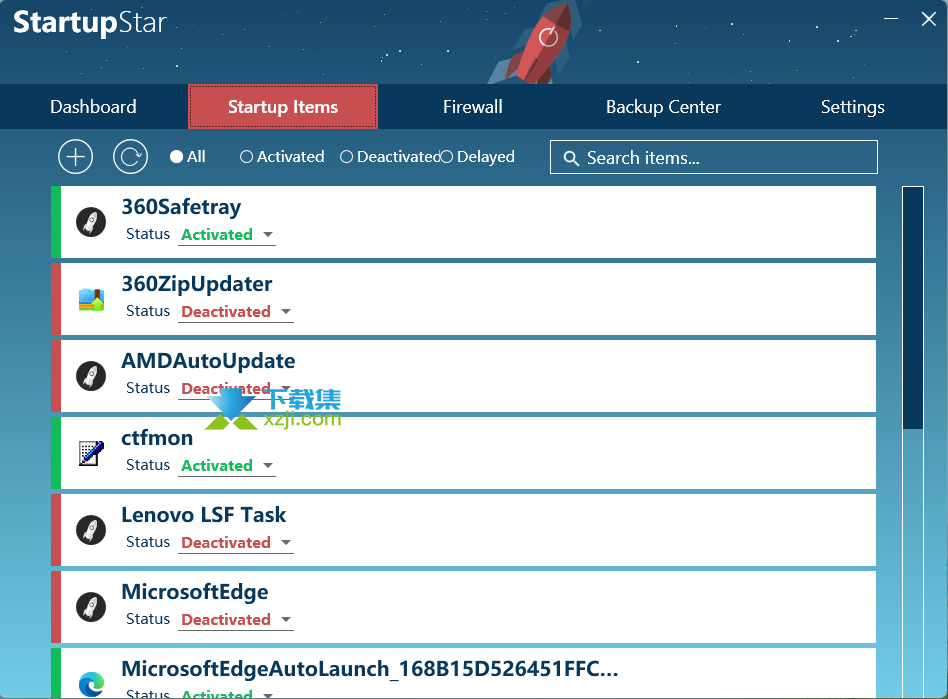Click the MicrosoftEdge rocket icon
The image size is (948, 699).
[91, 607]
